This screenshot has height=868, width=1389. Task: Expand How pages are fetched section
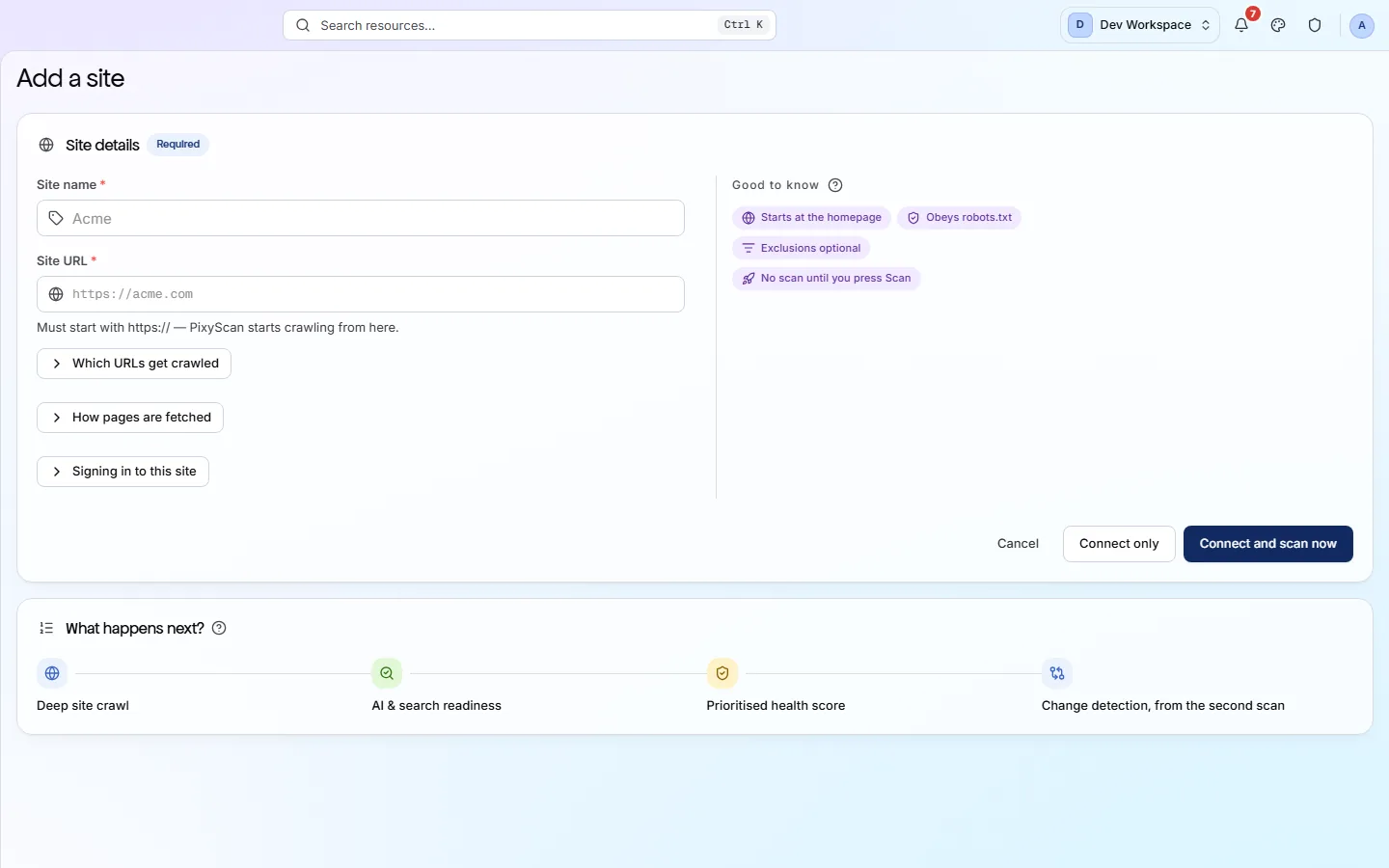130,418
